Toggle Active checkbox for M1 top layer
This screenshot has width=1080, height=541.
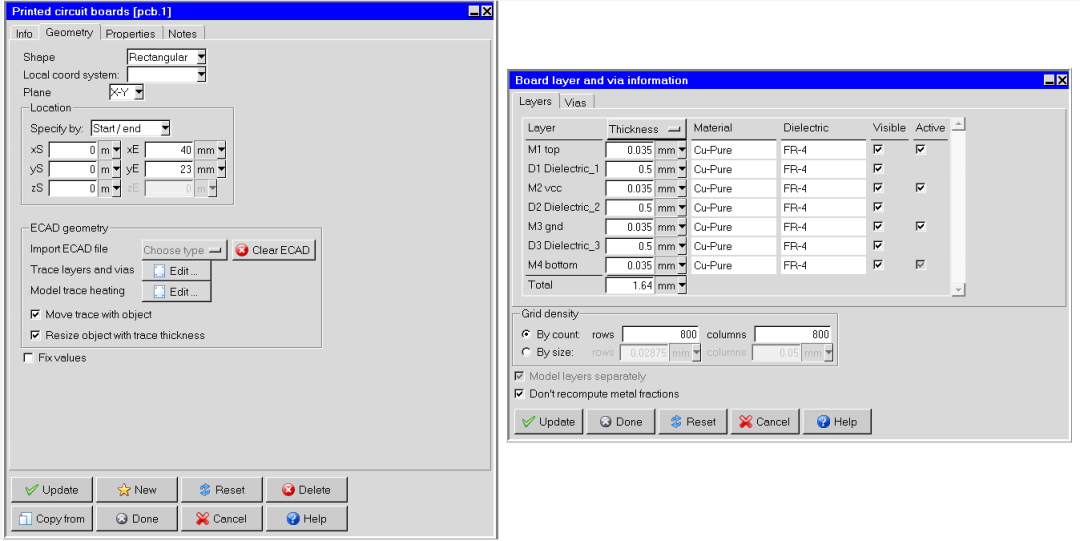[x=921, y=149]
